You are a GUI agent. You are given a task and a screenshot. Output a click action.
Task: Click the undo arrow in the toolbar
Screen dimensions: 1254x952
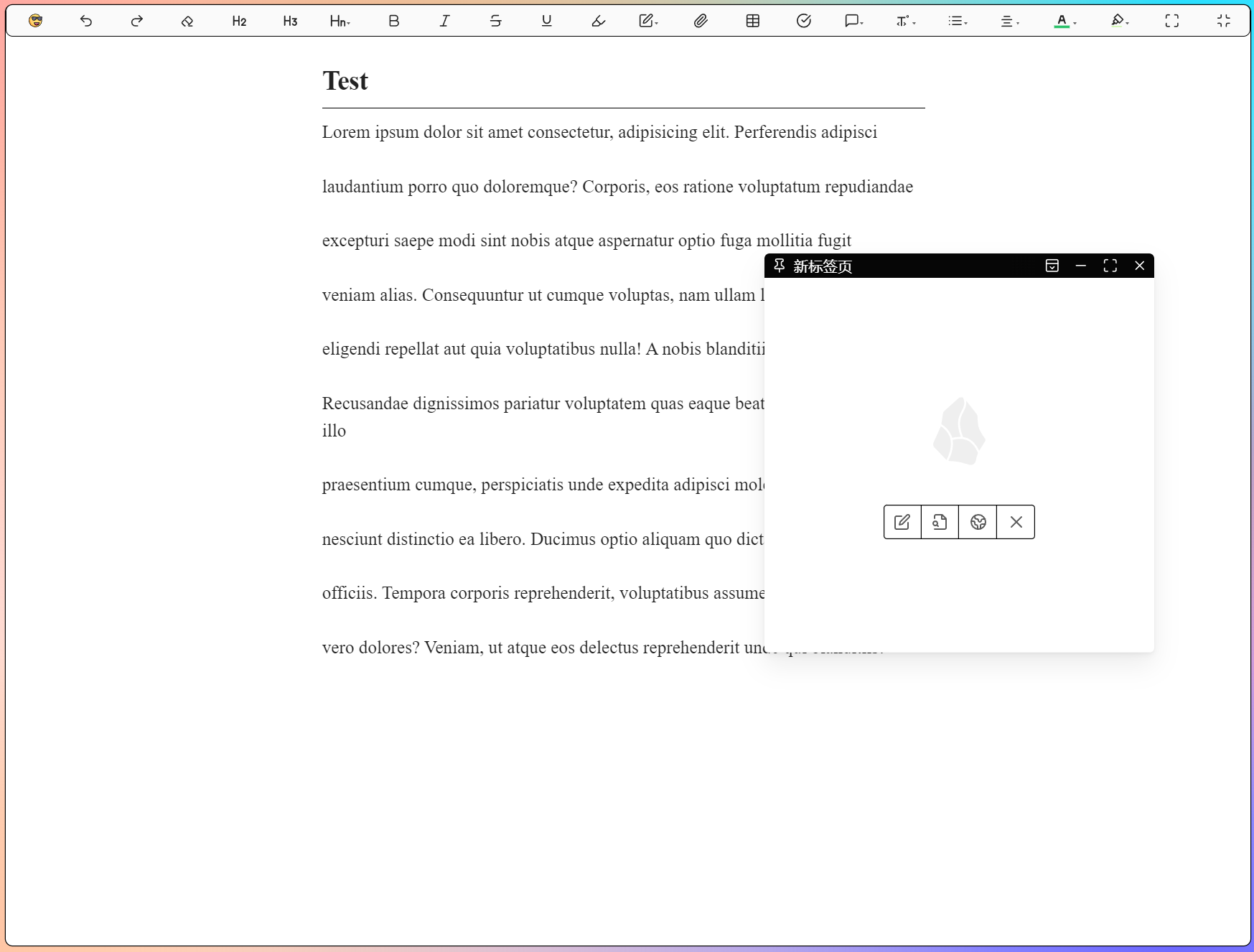(86, 21)
